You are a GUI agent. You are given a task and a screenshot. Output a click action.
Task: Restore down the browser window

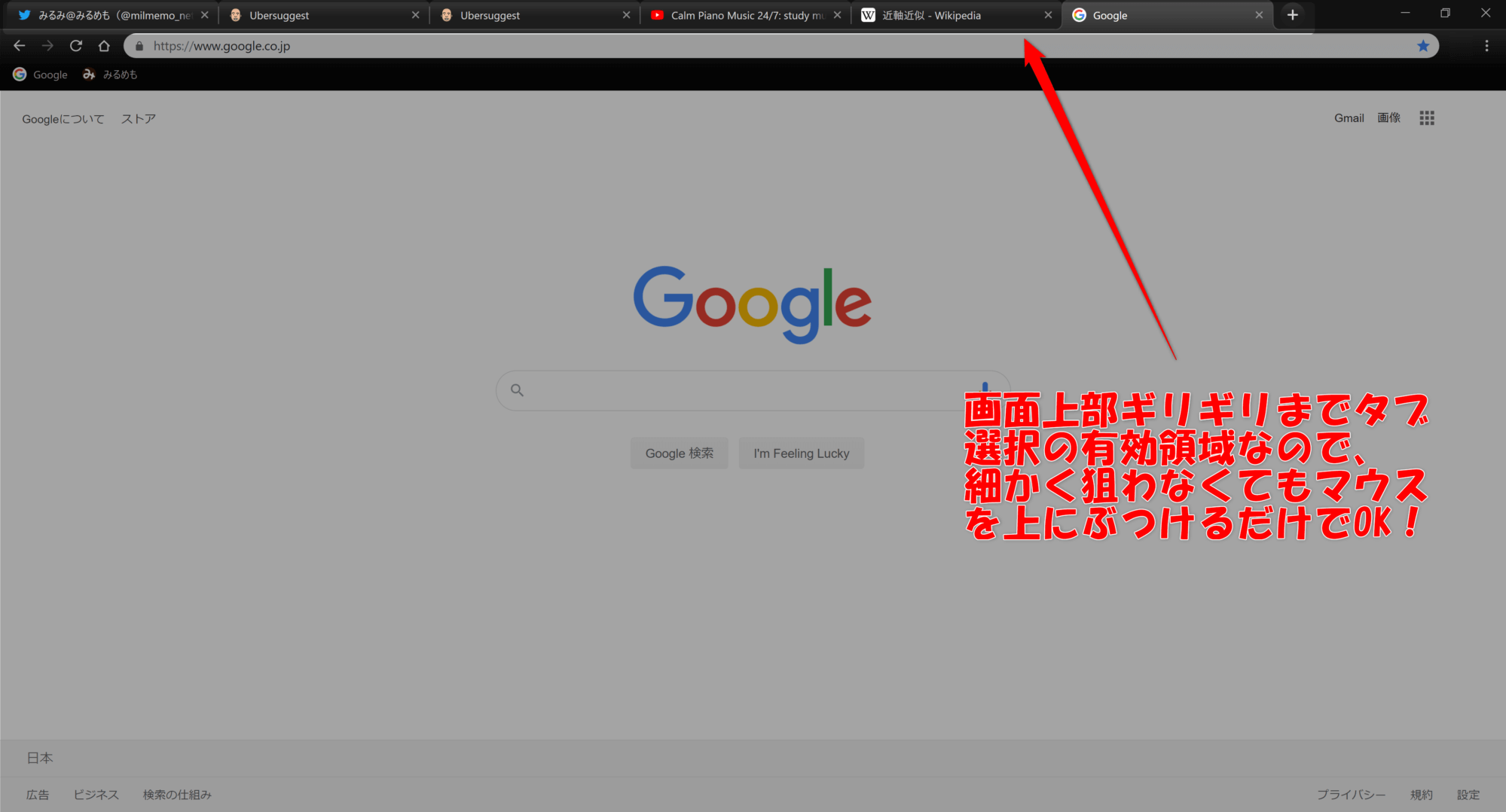(x=1445, y=14)
